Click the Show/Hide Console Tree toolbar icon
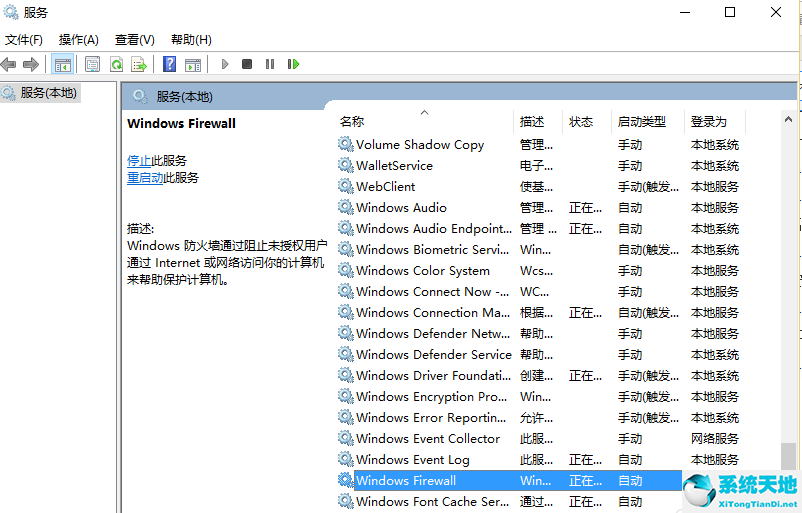802x513 pixels. pyautogui.click(x=63, y=64)
